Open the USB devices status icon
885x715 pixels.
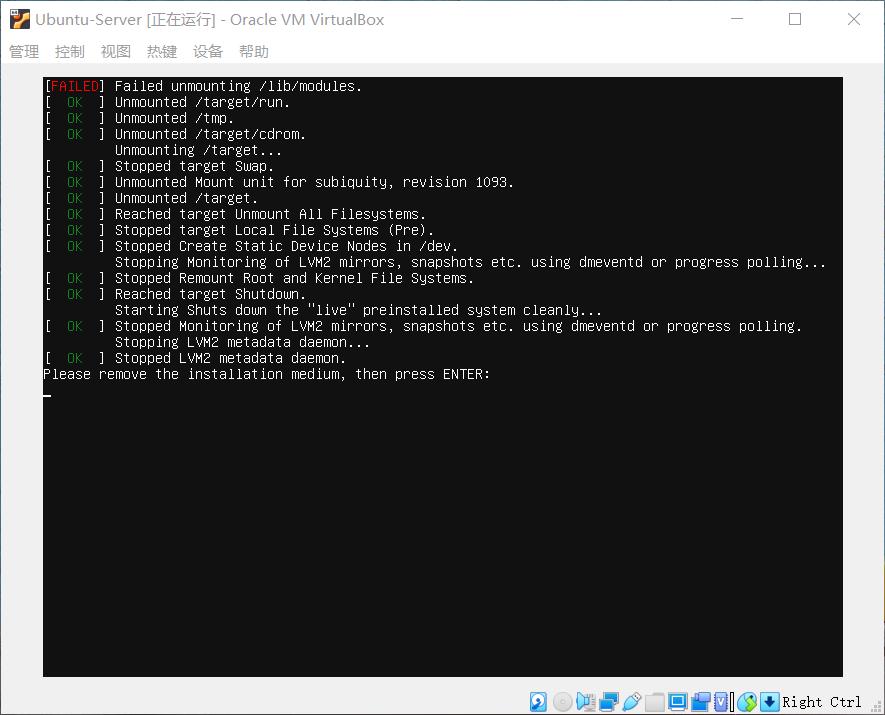coord(633,702)
